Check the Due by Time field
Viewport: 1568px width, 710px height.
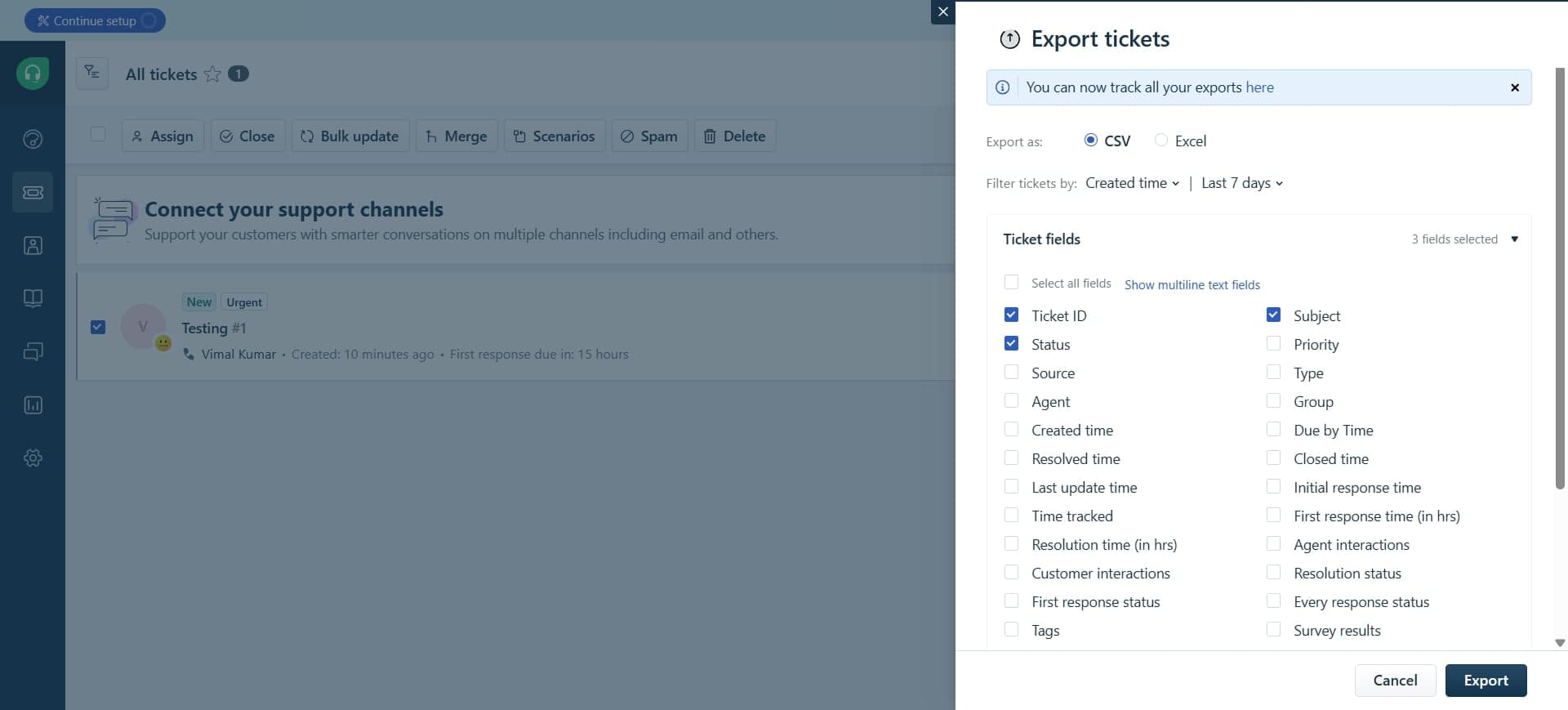pyautogui.click(x=1273, y=429)
